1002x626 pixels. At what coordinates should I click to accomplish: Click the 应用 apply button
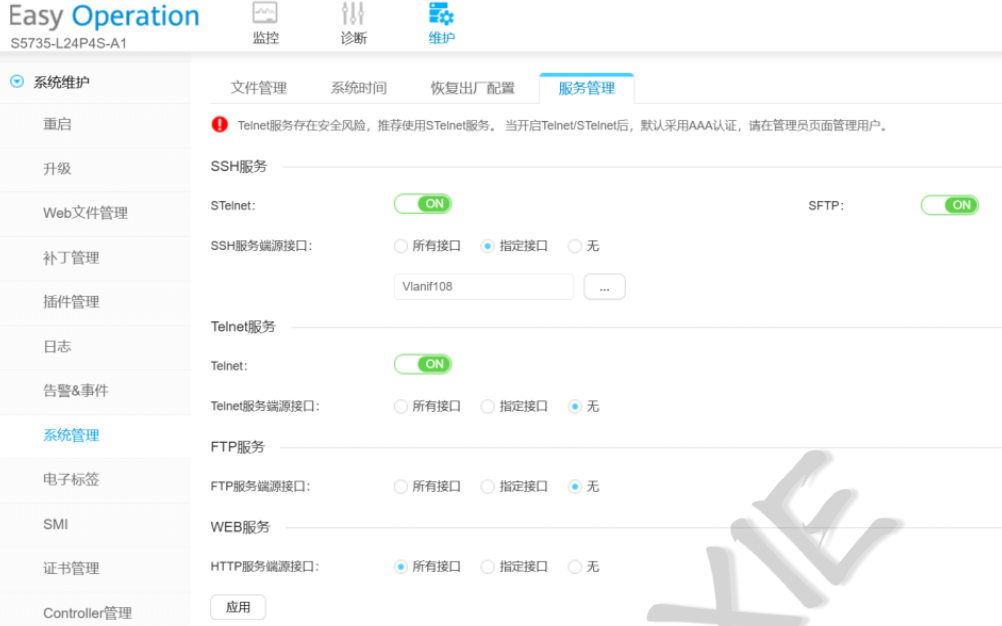click(238, 607)
